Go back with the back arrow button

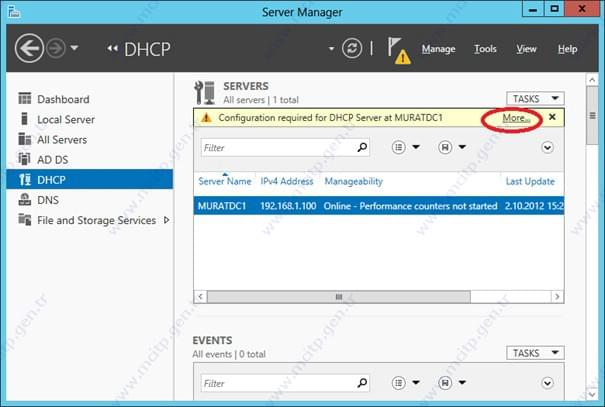[29, 49]
